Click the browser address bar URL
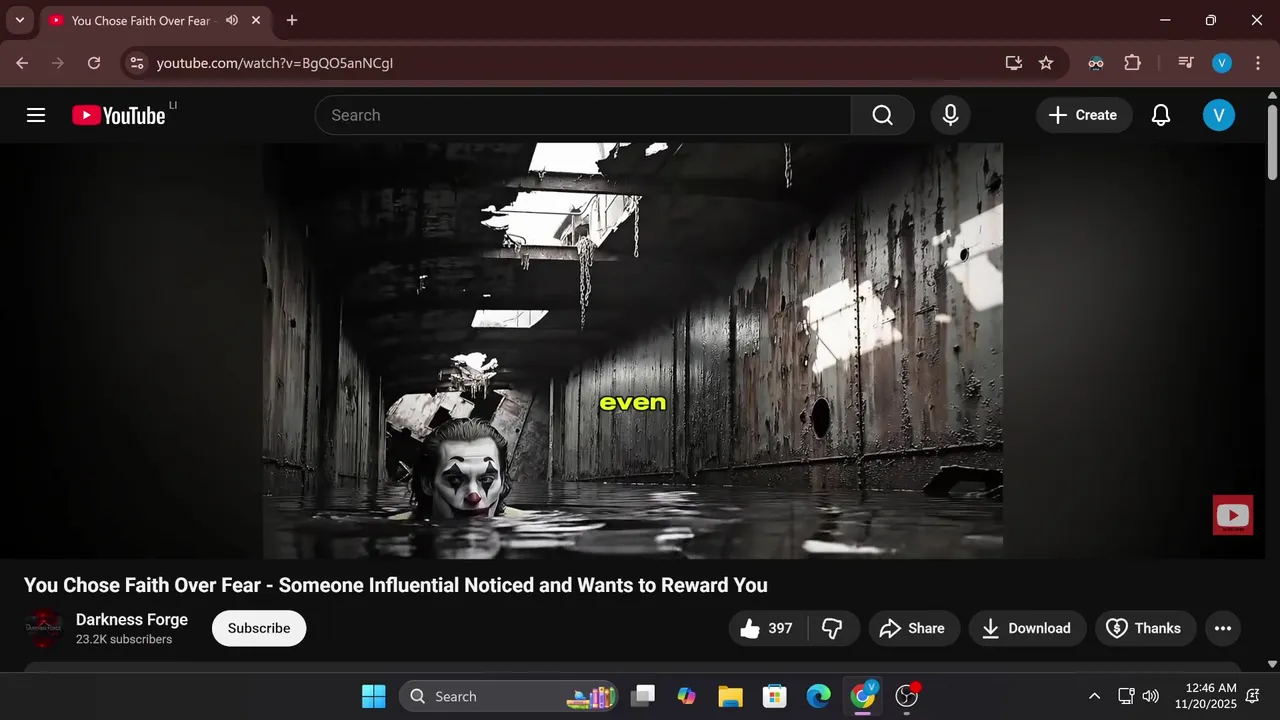This screenshot has height=720, width=1280. 275,63
